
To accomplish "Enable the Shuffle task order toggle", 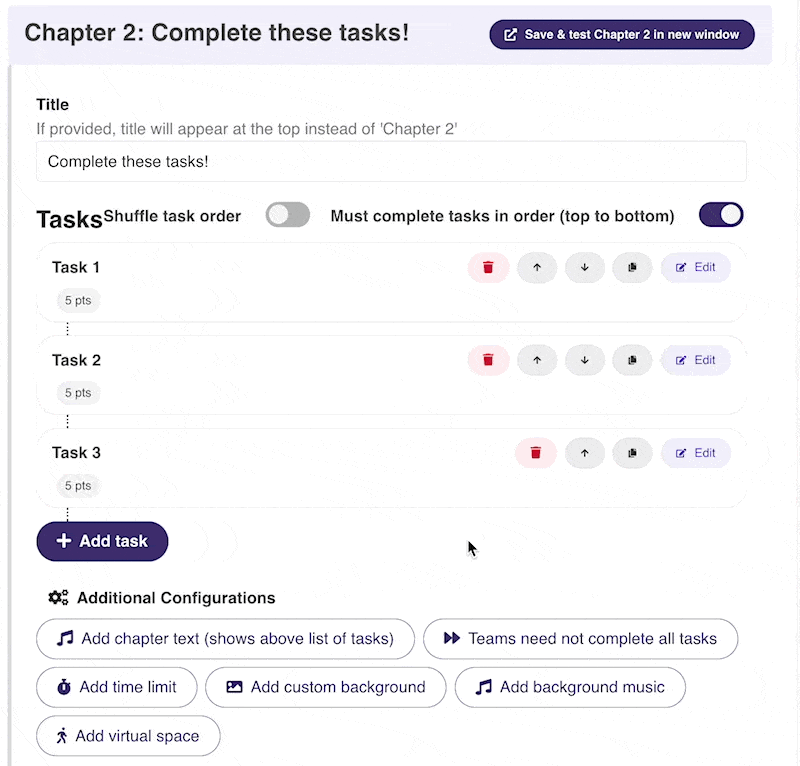I will (x=288, y=215).
